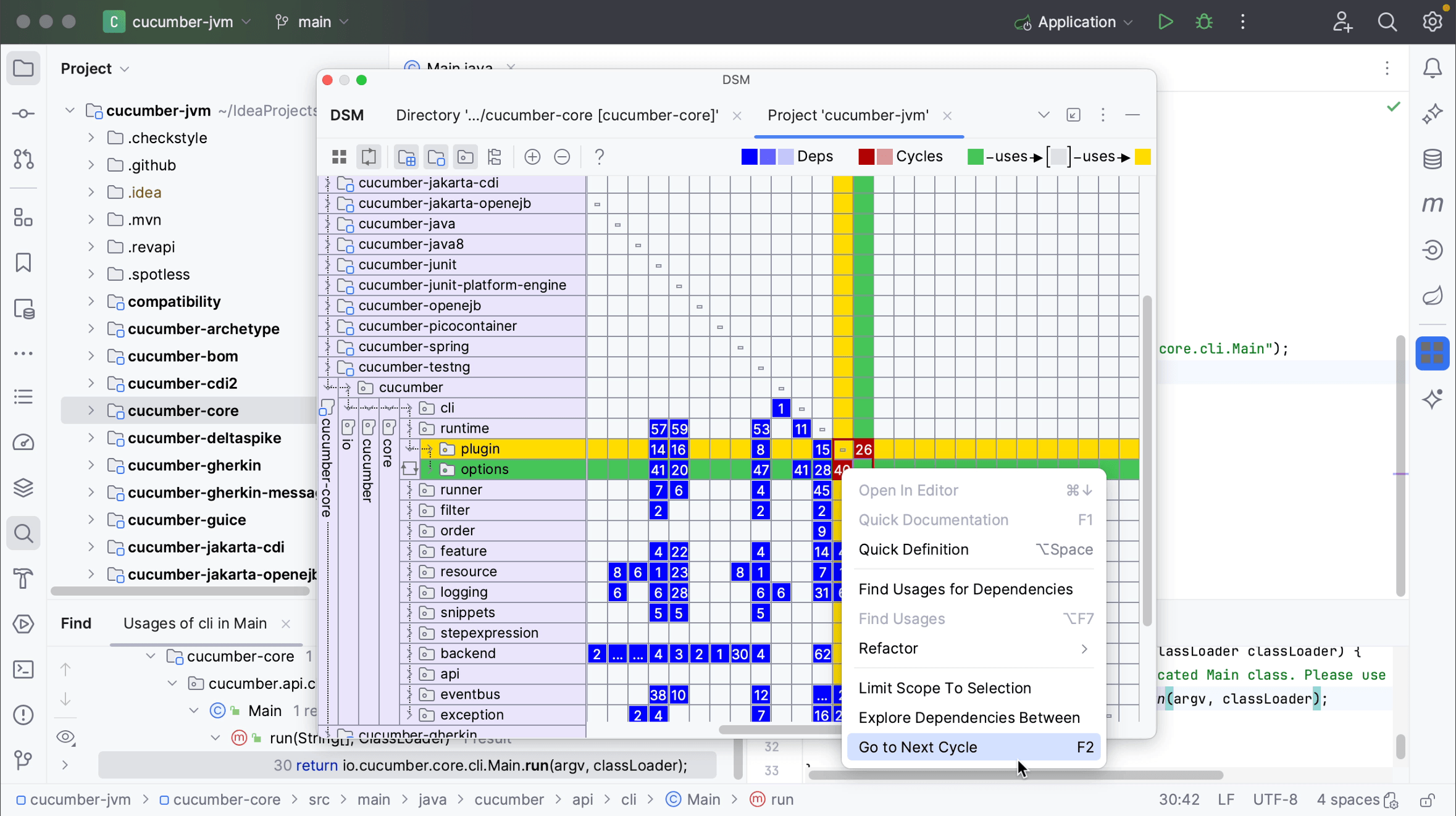
Task: Open the Bookmarks tool window icon
Action: 23,263
